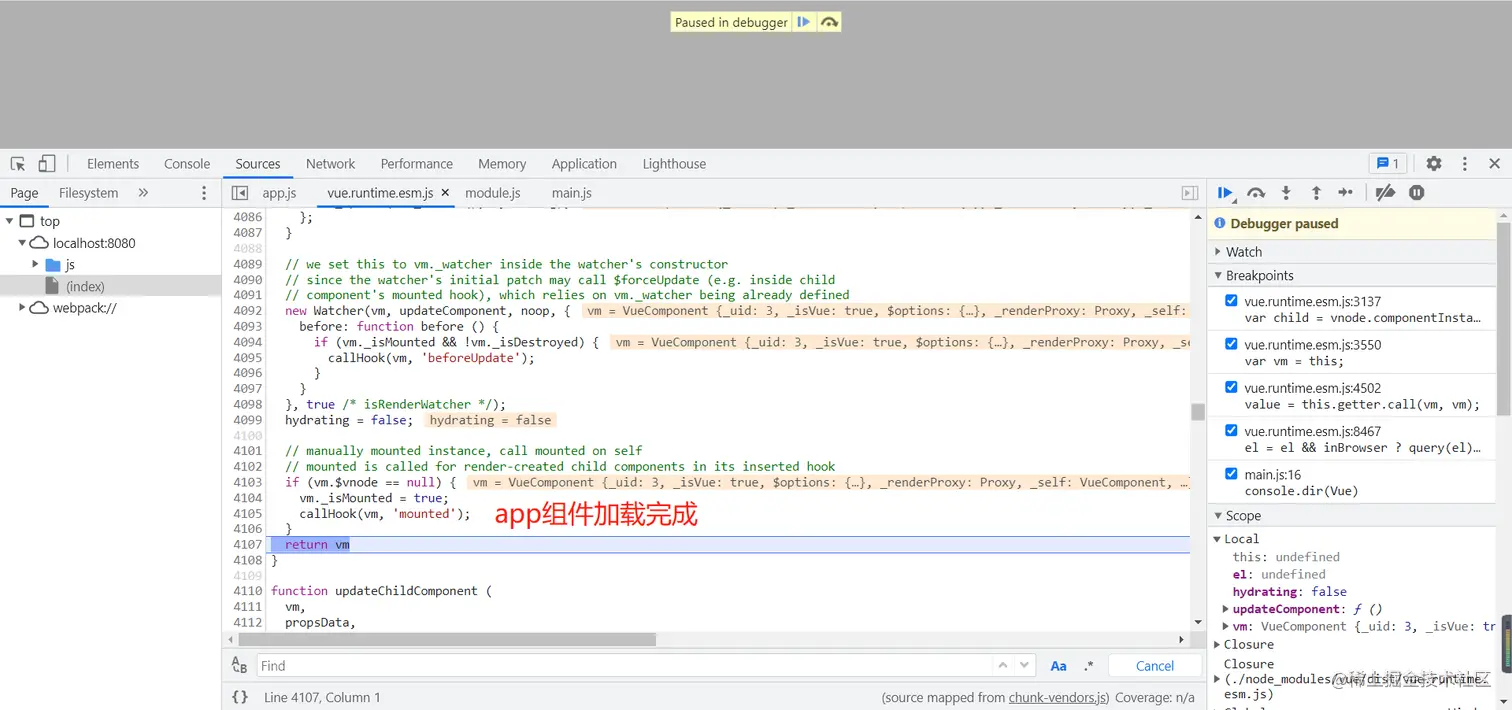Hide navigator sidebar toggle
This screenshot has width=1512, height=710.
click(x=240, y=193)
